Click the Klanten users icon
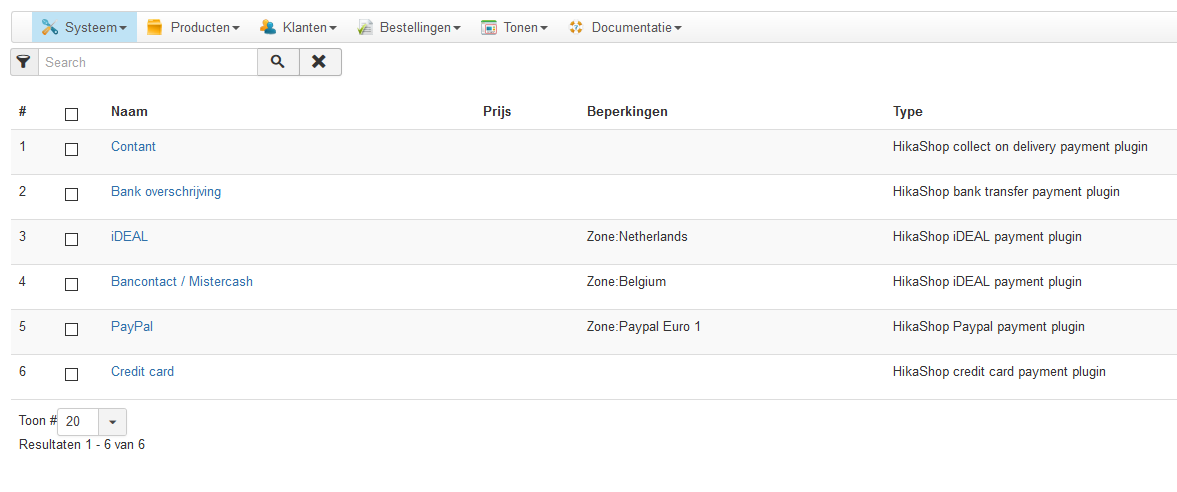This screenshot has height=492, width=1177. click(268, 28)
